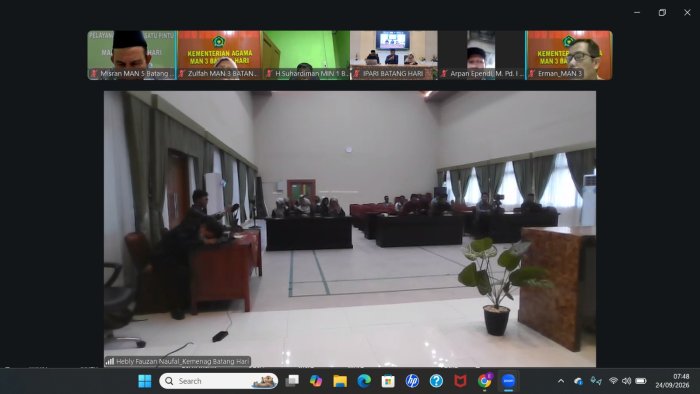Select Misran MAN 5 Batang participant video
The image size is (700, 394).
tap(132, 55)
